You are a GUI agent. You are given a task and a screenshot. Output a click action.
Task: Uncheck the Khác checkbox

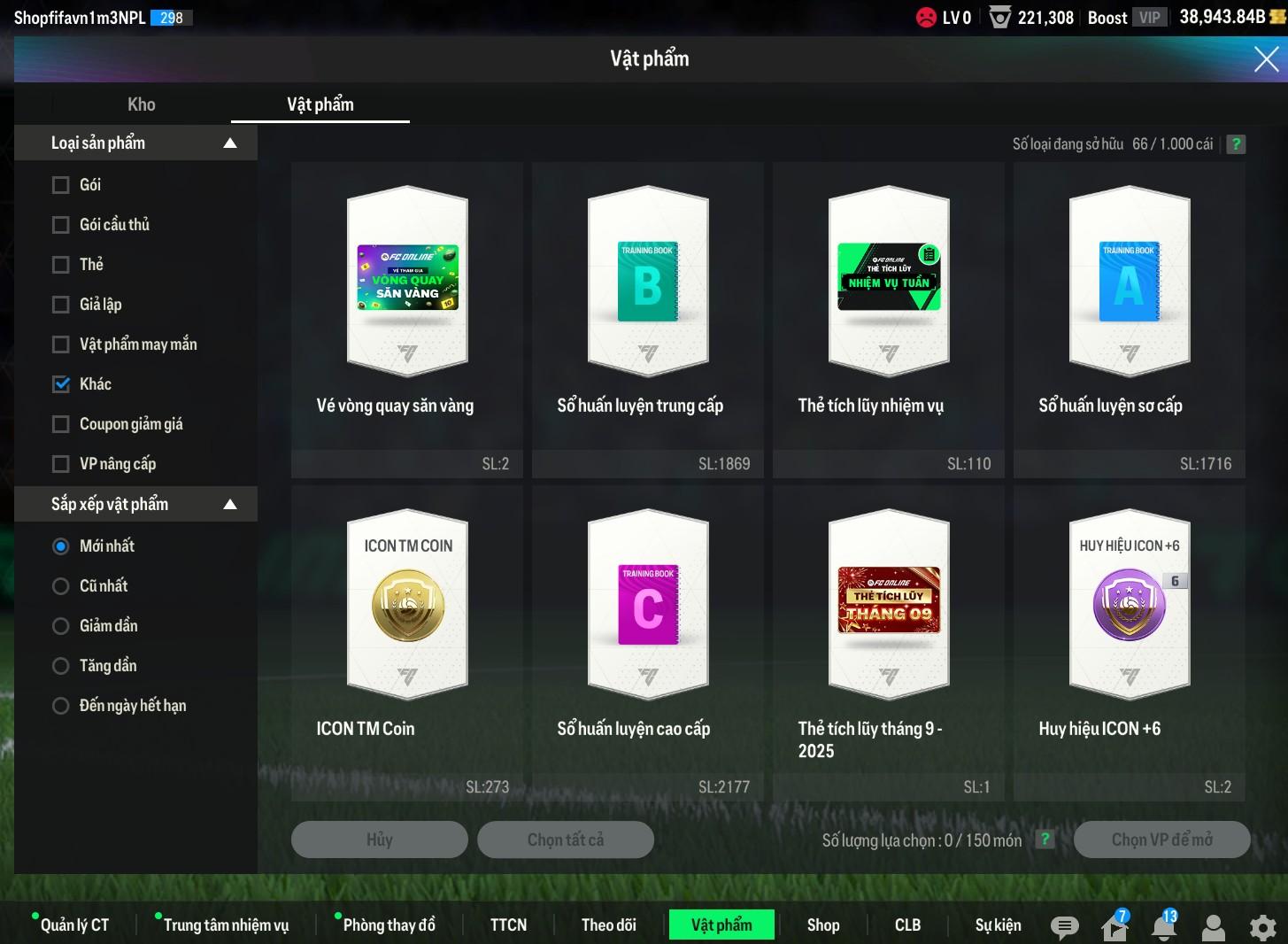tap(61, 384)
